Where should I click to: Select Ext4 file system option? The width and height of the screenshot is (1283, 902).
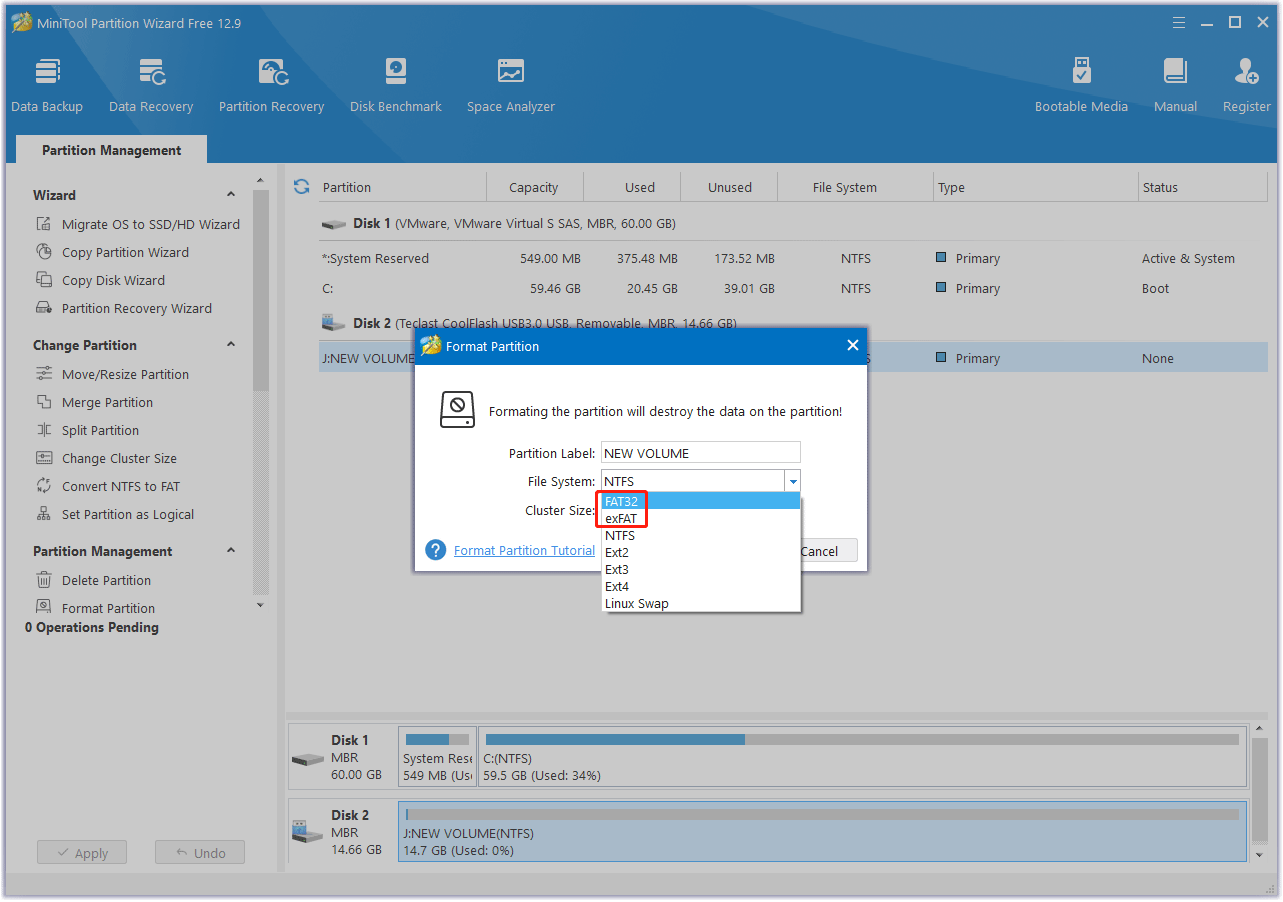[701, 586]
